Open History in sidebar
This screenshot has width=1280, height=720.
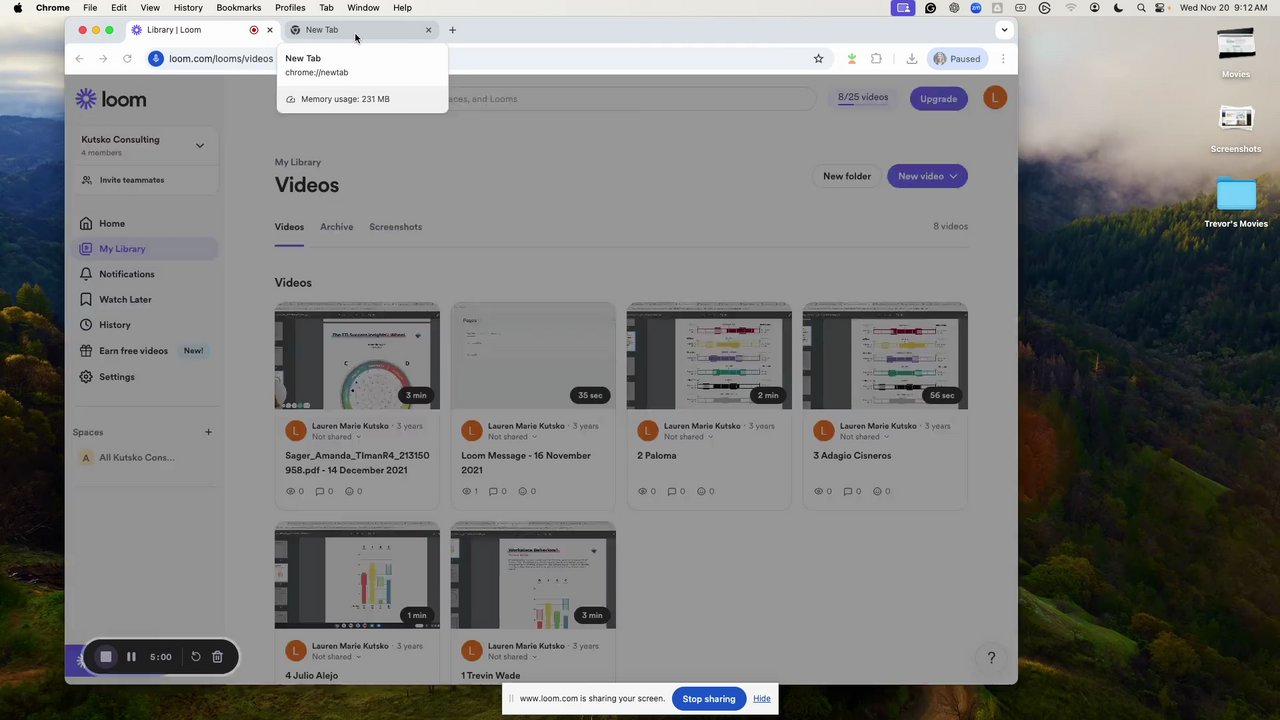[146, 325]
